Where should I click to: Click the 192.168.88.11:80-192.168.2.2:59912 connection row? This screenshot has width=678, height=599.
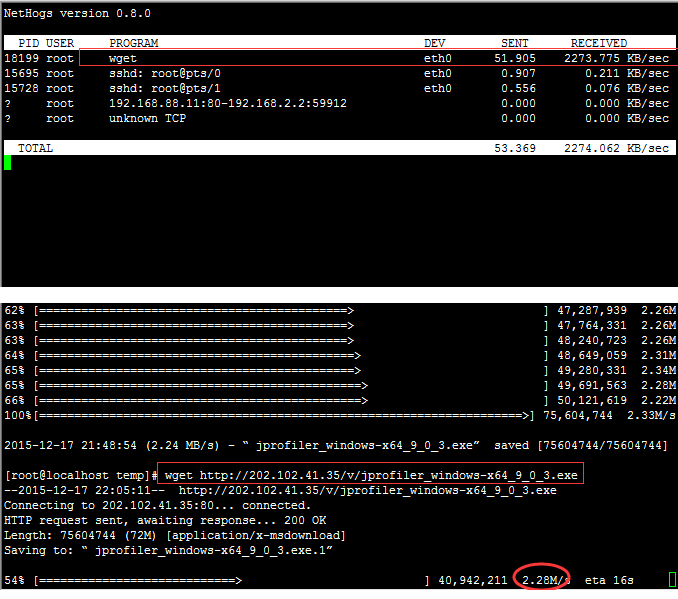(227, 104)
